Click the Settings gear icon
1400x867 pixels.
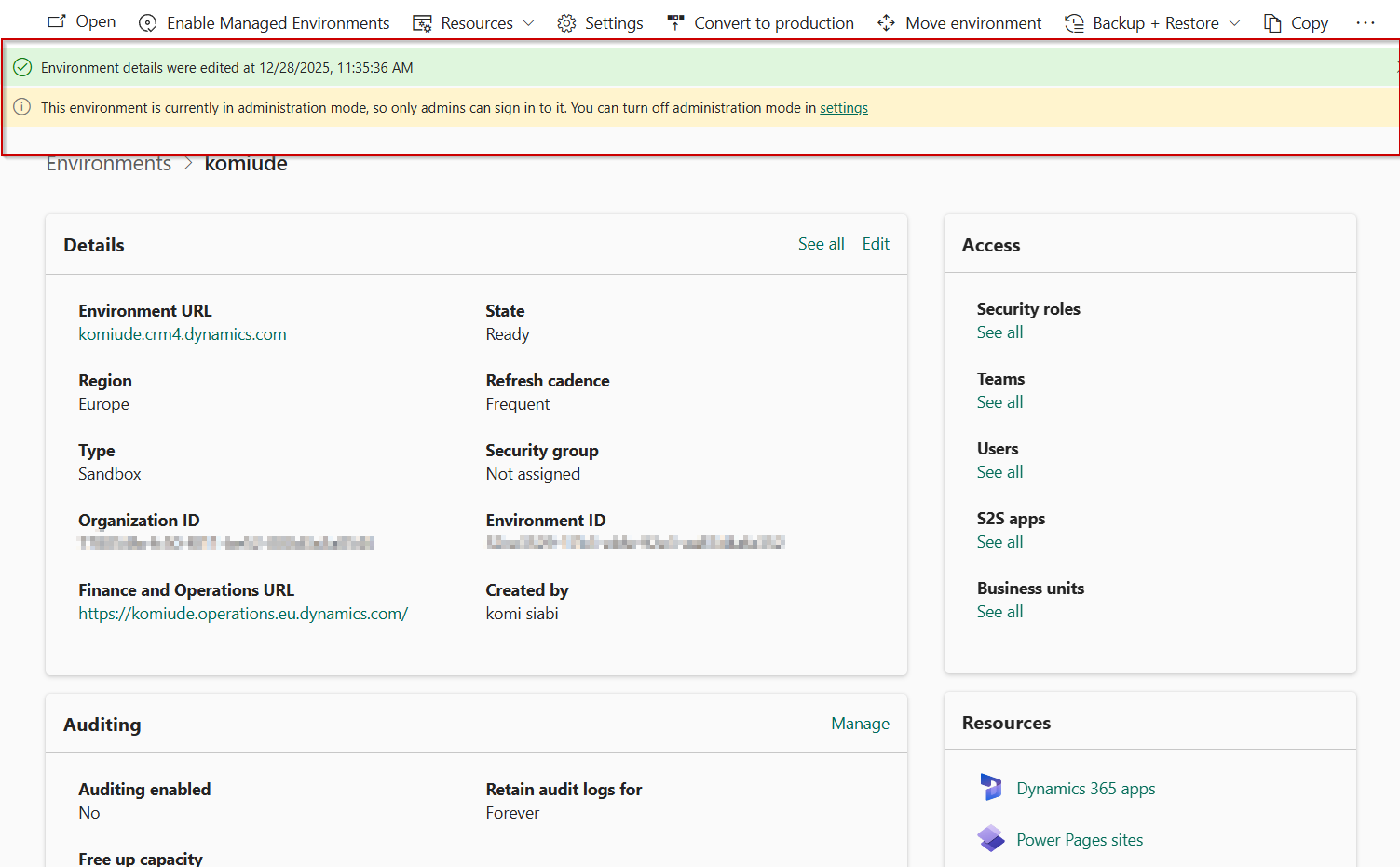(566, 23)
